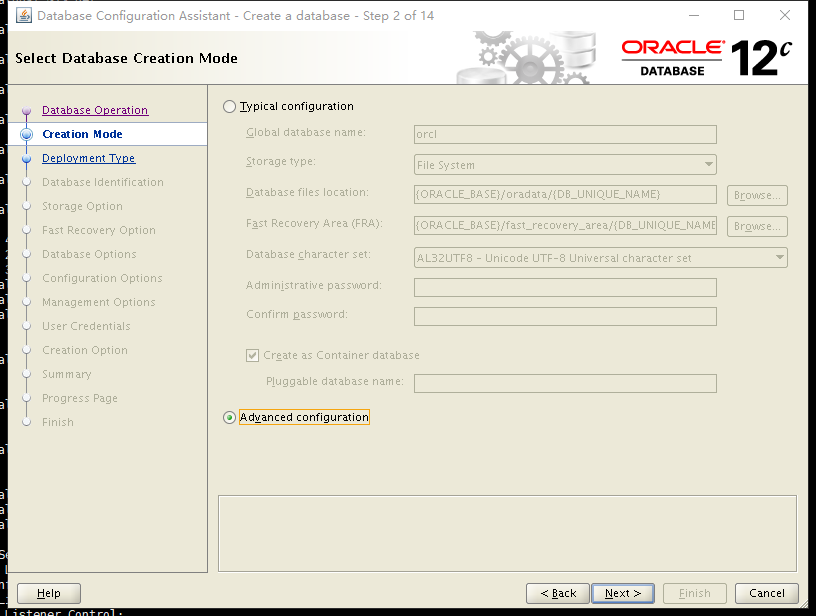Select the Typical configuration radio button

tap(230, 107)
